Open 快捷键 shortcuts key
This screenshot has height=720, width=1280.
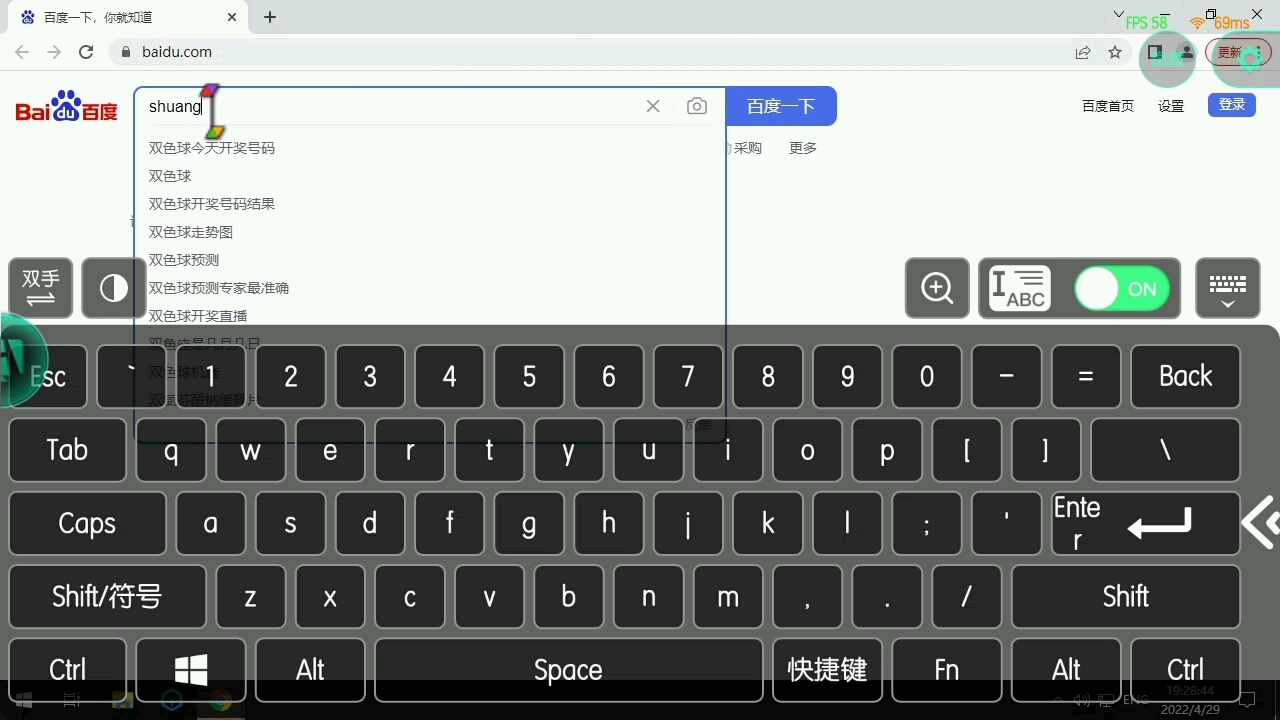click(827, 668)
